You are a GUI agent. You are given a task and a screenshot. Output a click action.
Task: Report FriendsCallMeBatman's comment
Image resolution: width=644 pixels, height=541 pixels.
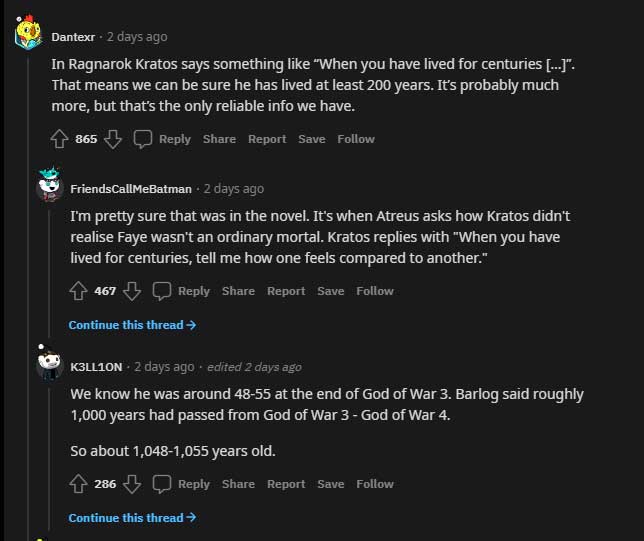click(x=286, y=291)
